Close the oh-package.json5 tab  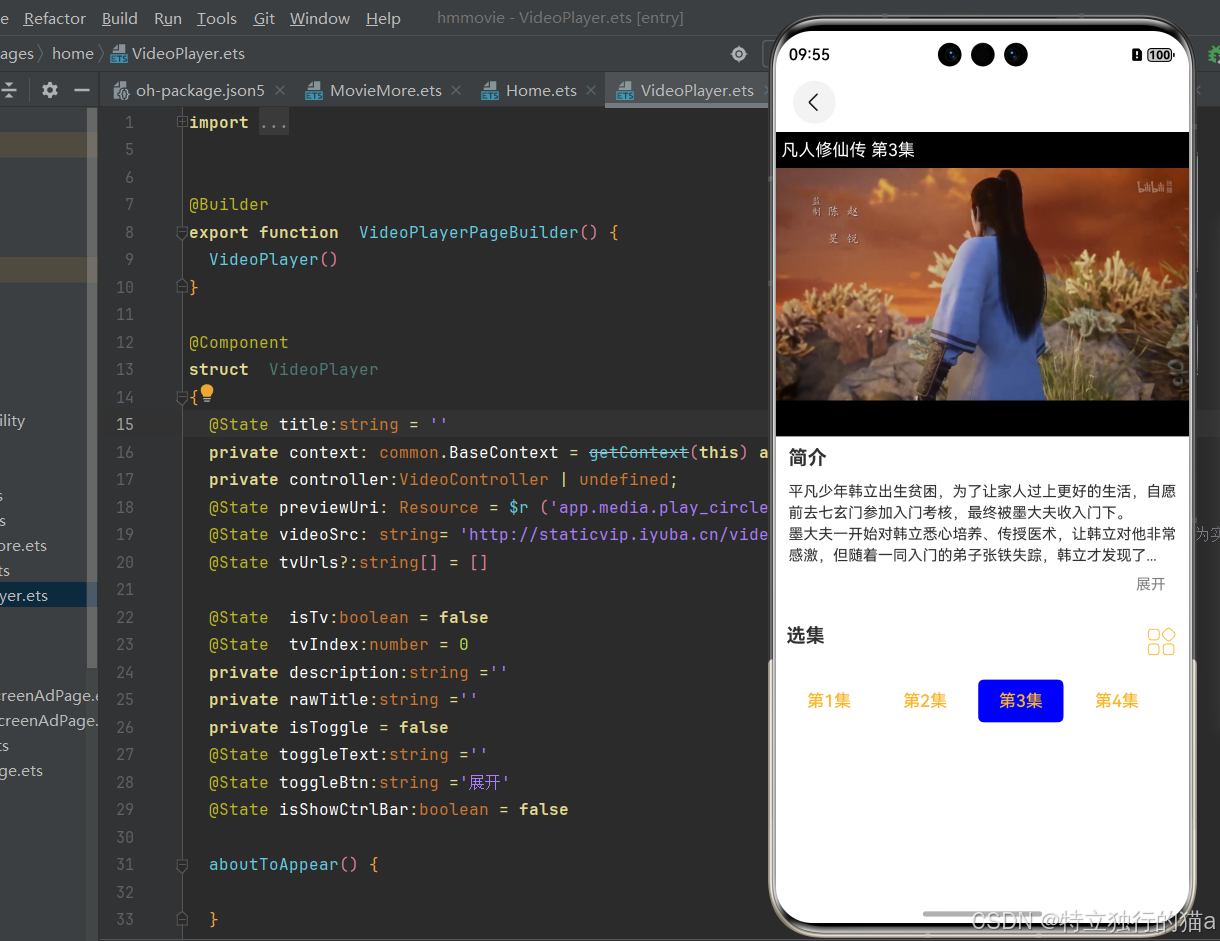280,90
